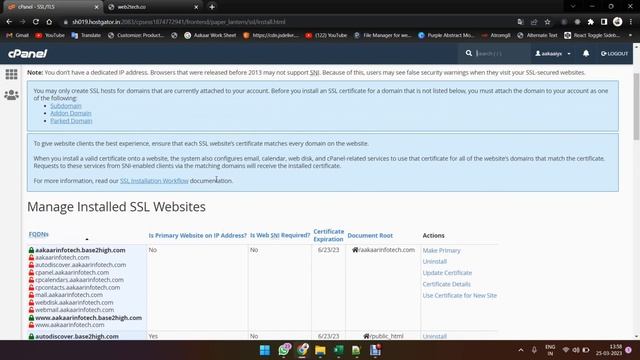Switch to the cPanel - SSL/TLS tab
The height and width of the screenshot is (360, 640).
coord(52,7)
